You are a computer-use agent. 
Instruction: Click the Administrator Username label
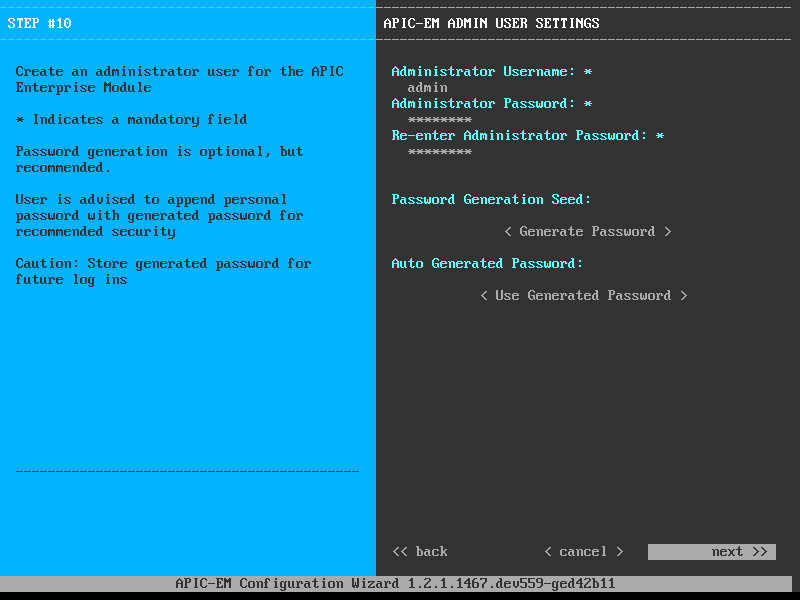pyautogui.click(x=492, y=71)
